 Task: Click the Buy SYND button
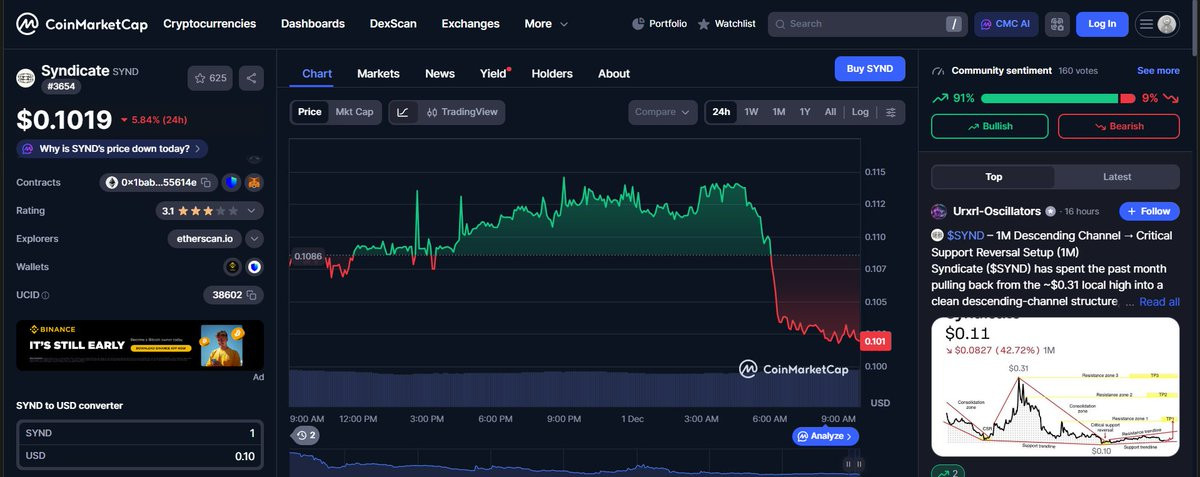tap(870, 68)
